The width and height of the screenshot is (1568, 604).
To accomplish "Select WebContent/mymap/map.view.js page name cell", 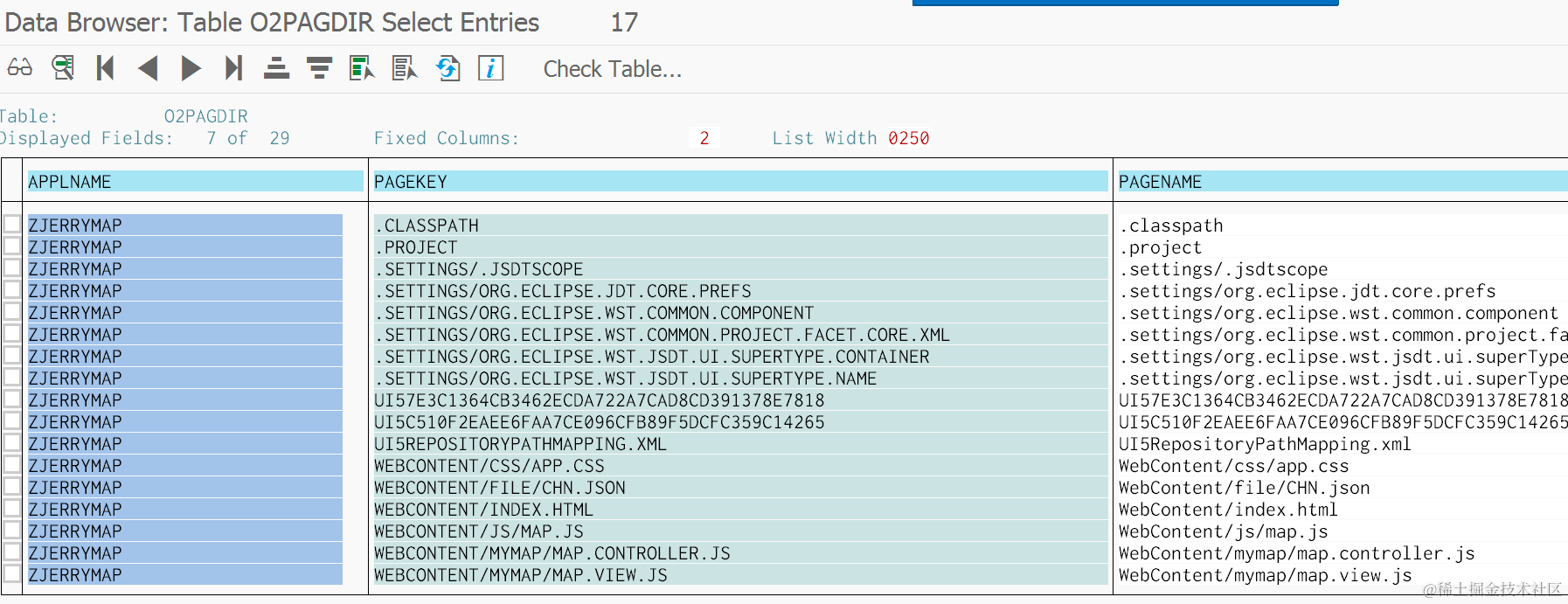I will coord(1343,575).
